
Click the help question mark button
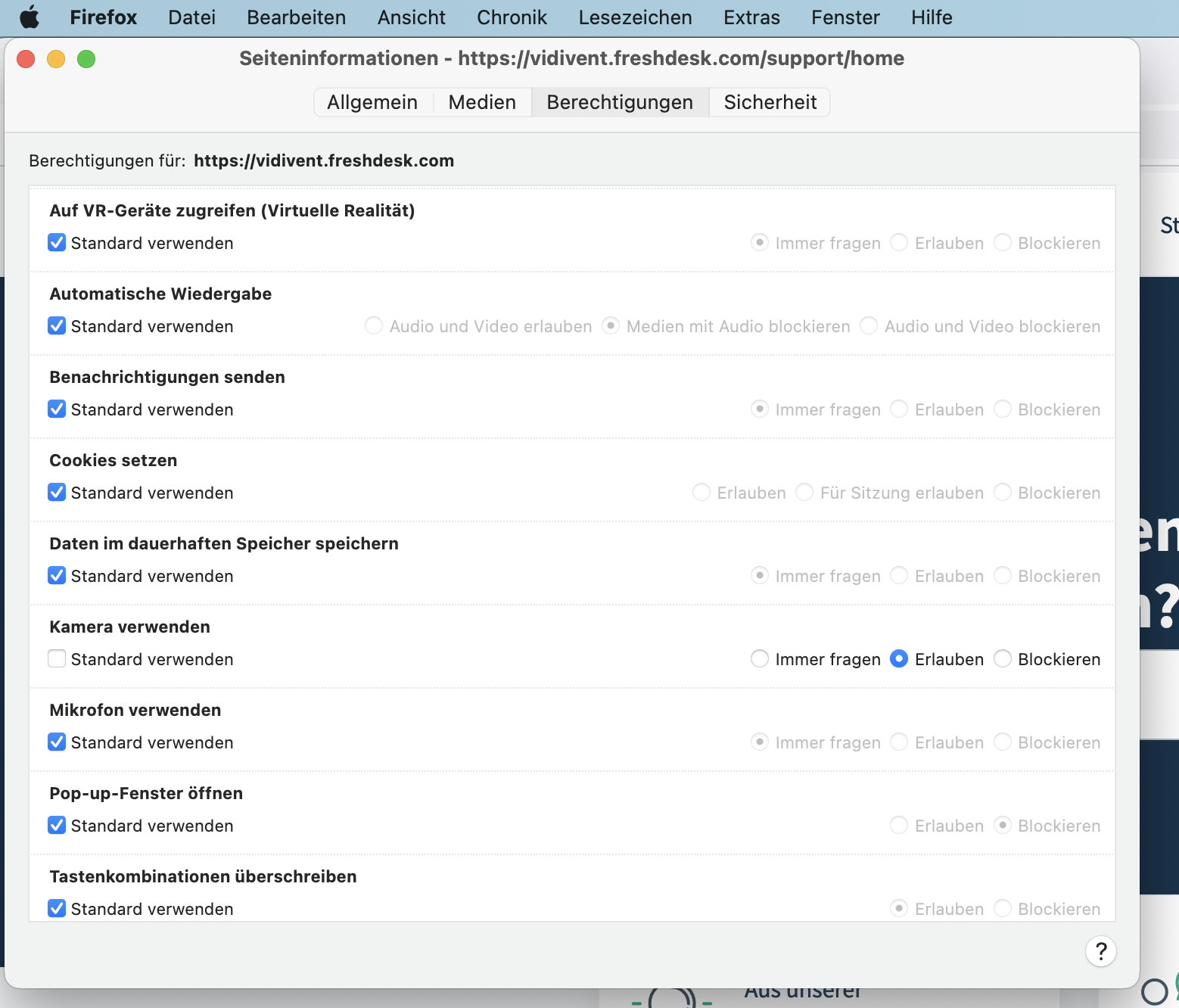pyautogui.click(x=1101, y=951)
